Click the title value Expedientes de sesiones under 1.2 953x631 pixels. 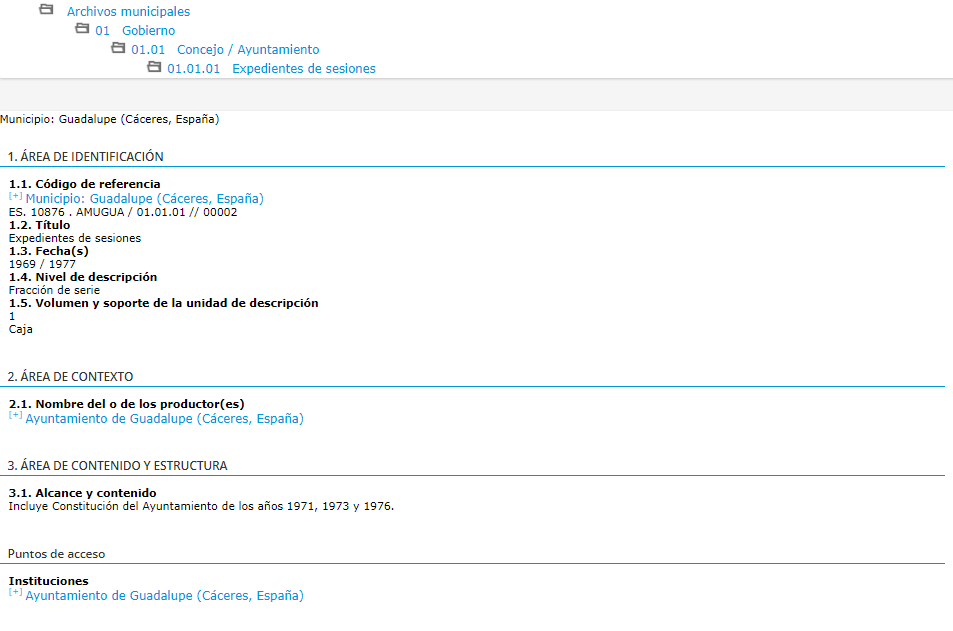point(75,238)
